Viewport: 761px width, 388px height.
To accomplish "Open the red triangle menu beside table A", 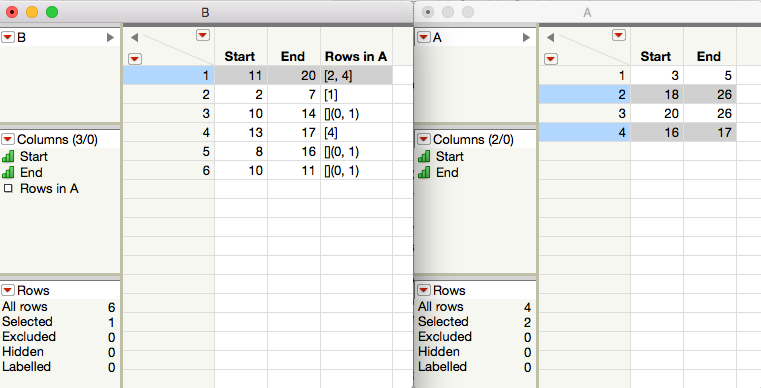I will tap(424, 37).
